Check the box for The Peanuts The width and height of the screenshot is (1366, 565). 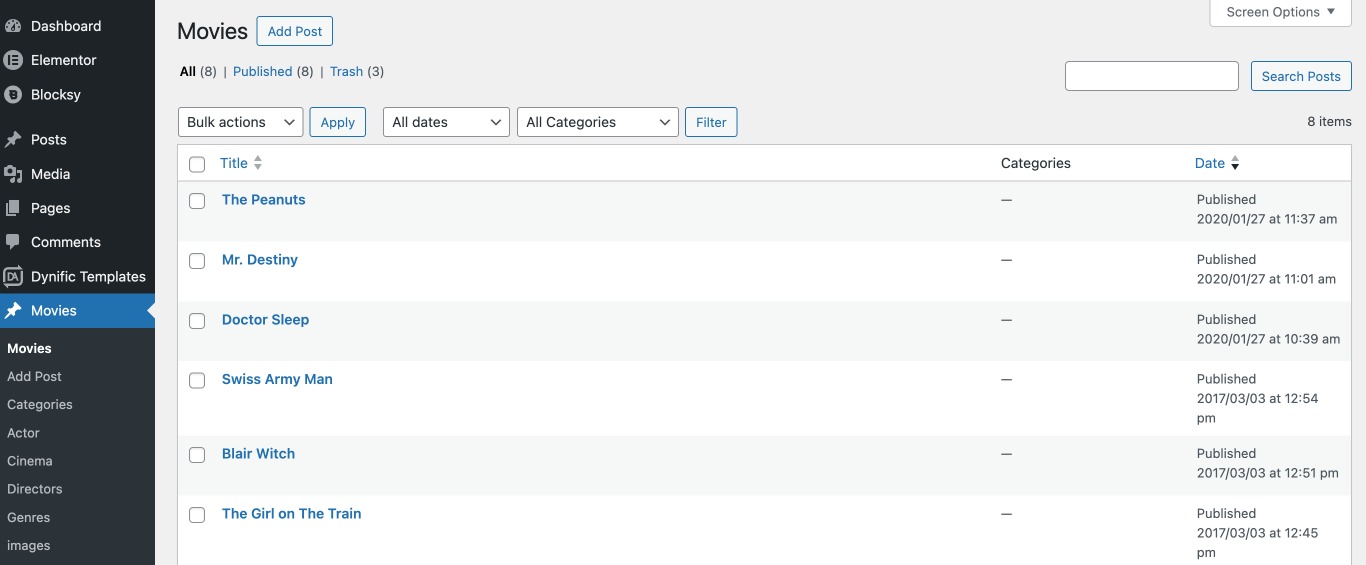(197, 201)
